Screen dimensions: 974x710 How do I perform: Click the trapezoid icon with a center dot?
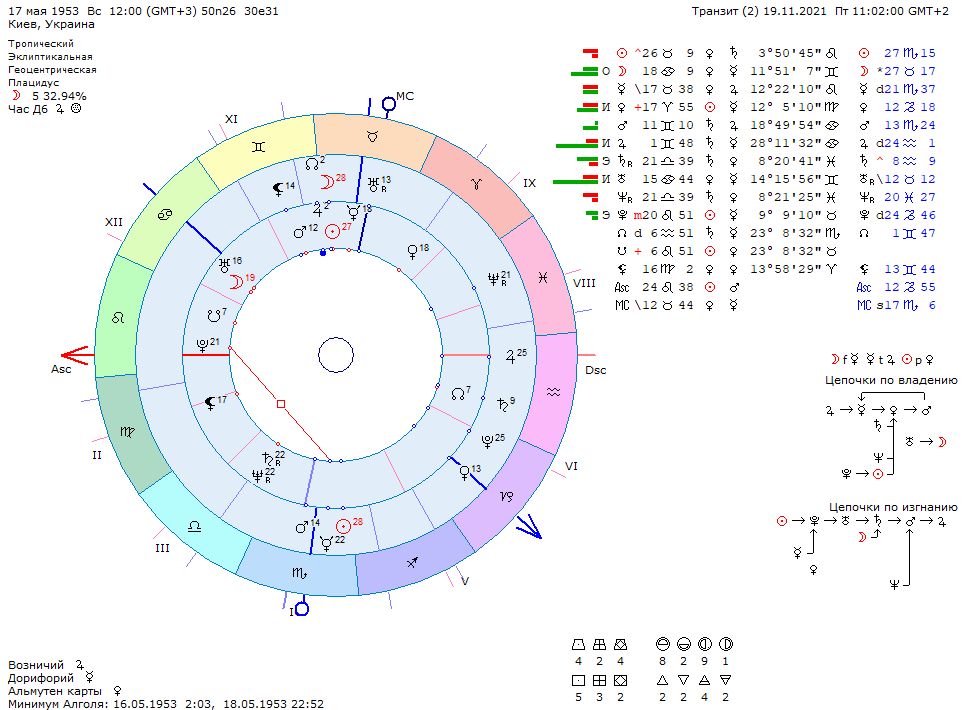pyautogui.click(x=578, y=644)
